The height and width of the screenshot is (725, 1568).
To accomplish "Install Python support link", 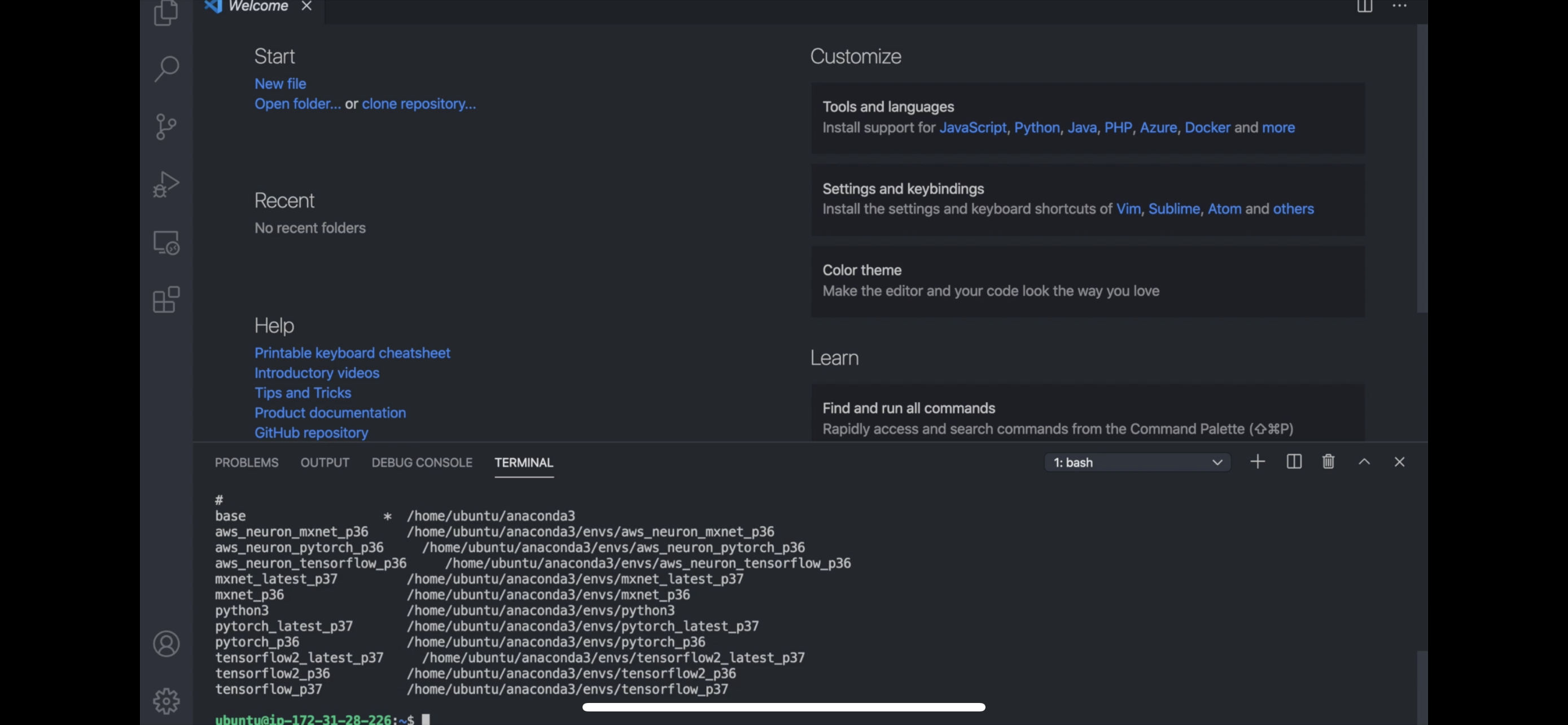I will coord(1037,128).
